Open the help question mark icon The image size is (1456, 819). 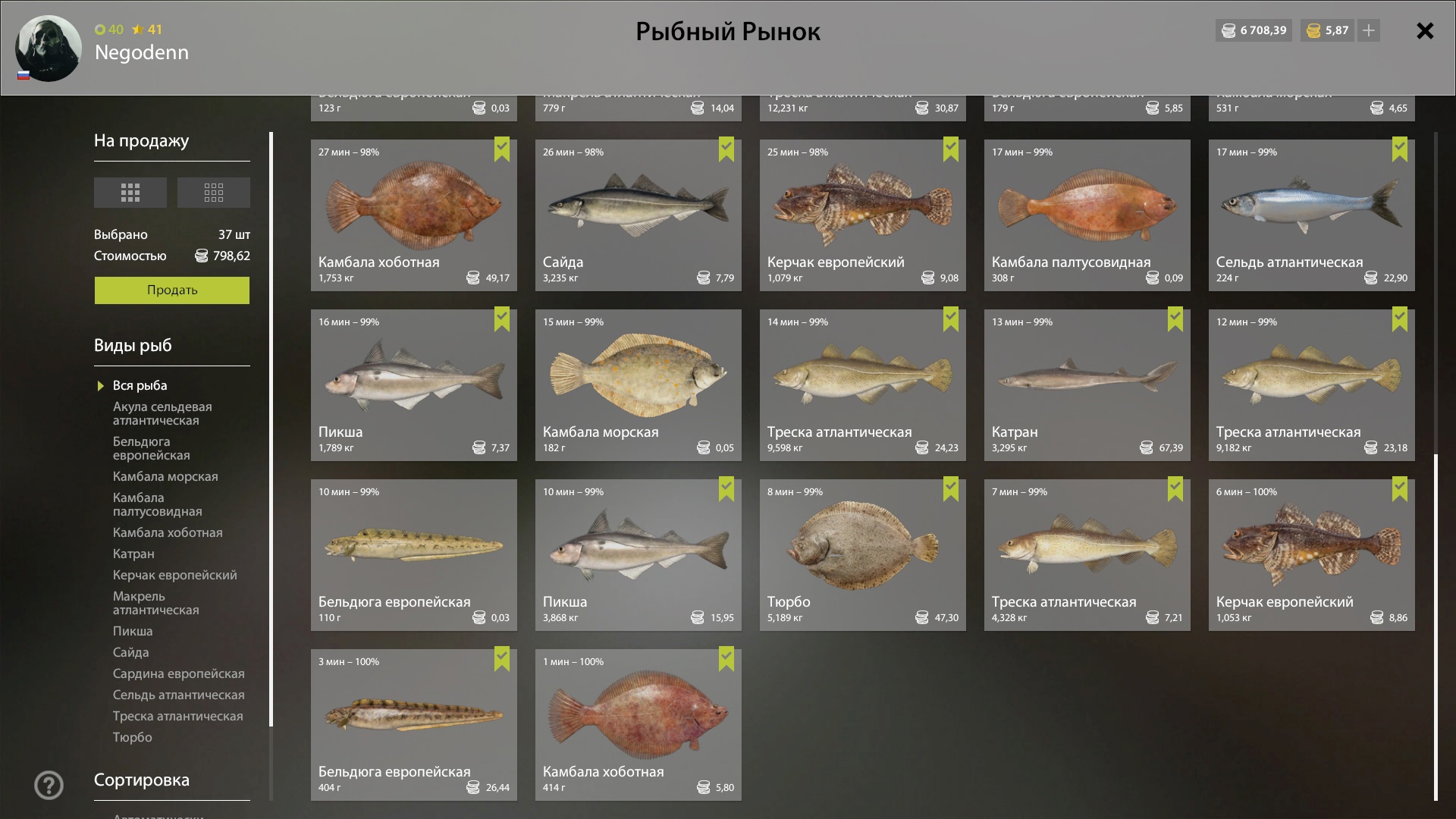tap(49, 785)
